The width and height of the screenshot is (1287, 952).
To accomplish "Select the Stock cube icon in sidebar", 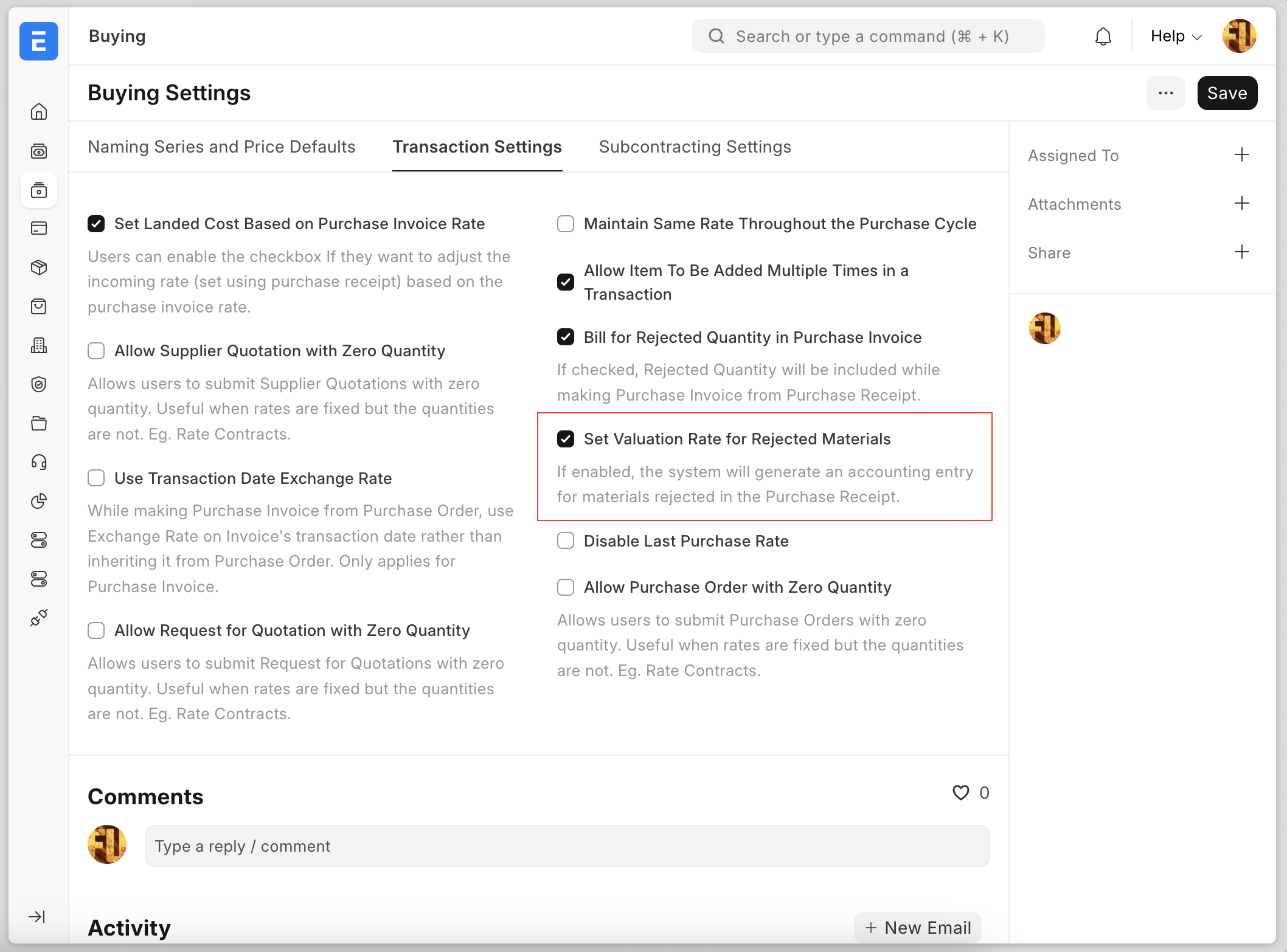I will coord(39,267).
